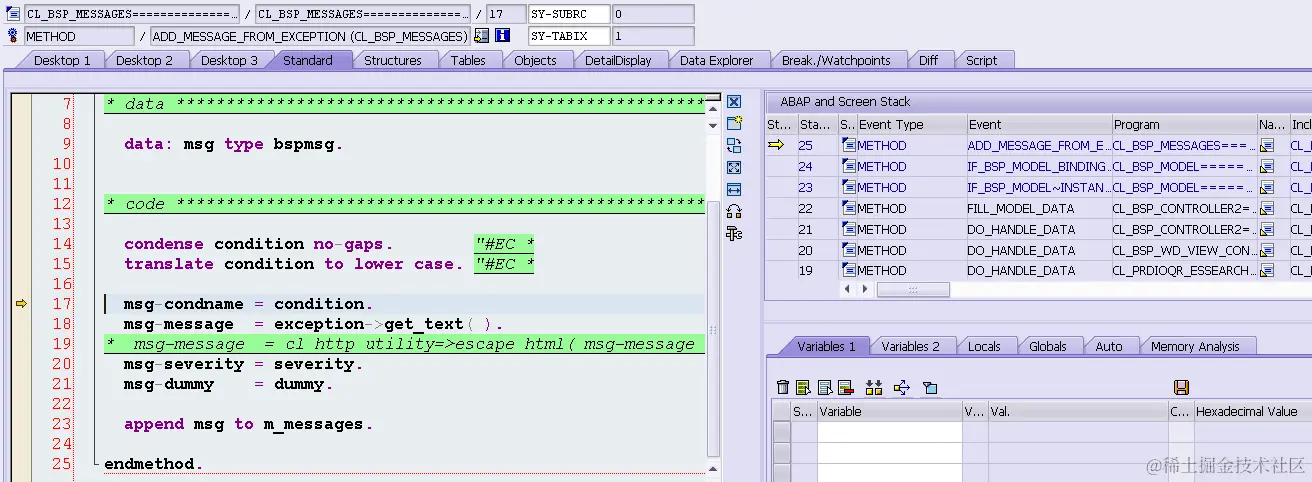Switch to the Tables tab
The image size is (1312, 482).
pyautogui.click(x=468, y=60)
